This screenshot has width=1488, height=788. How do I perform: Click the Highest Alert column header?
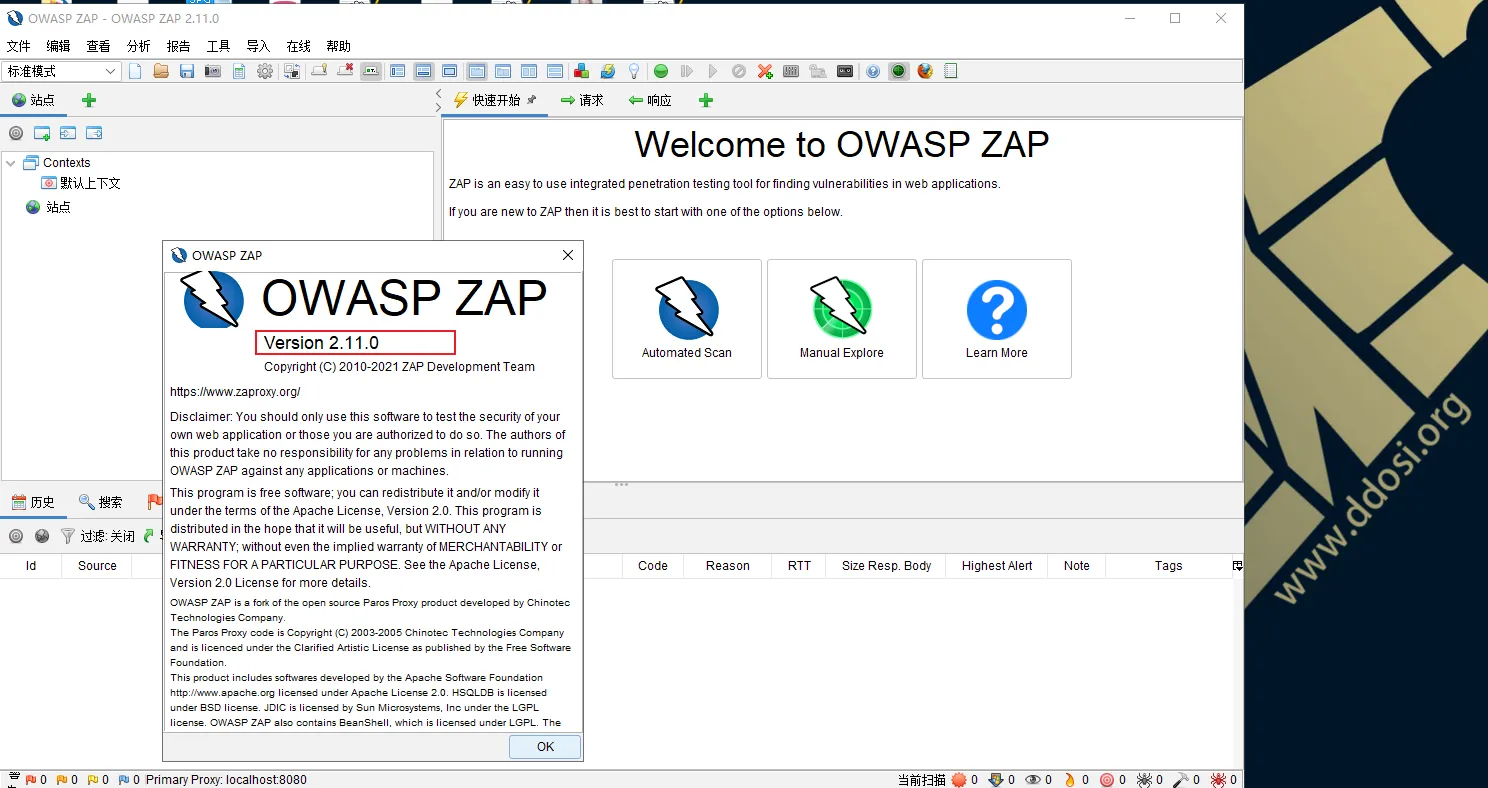point(997,566)
